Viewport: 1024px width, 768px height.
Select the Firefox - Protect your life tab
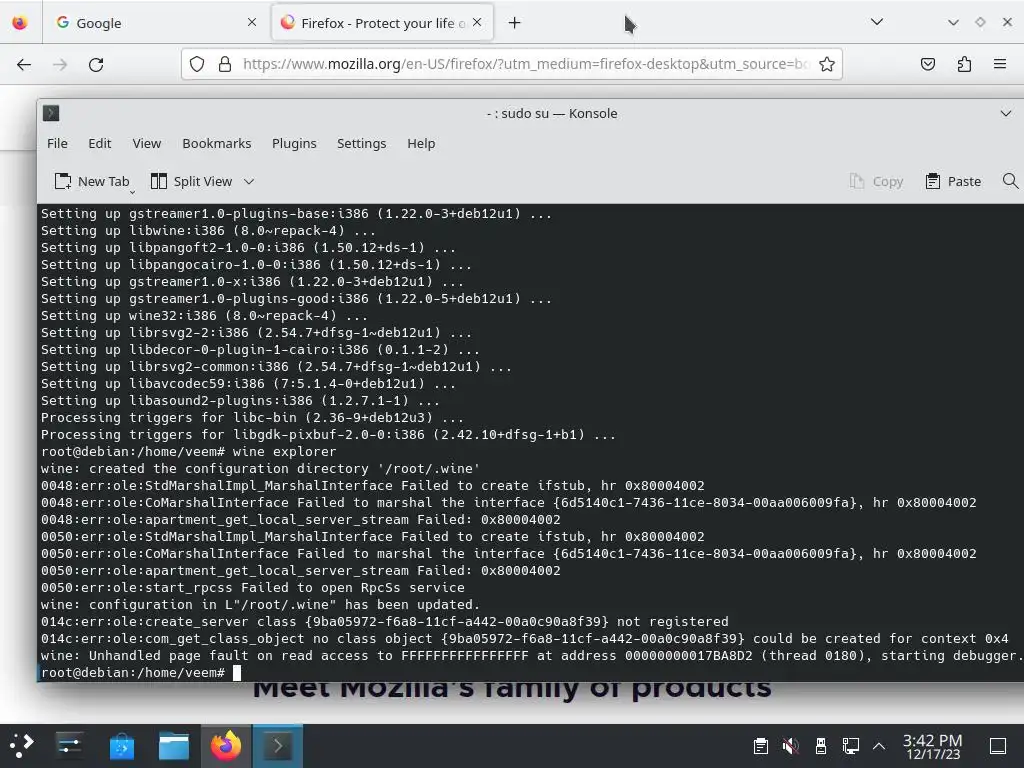point(382,23)
